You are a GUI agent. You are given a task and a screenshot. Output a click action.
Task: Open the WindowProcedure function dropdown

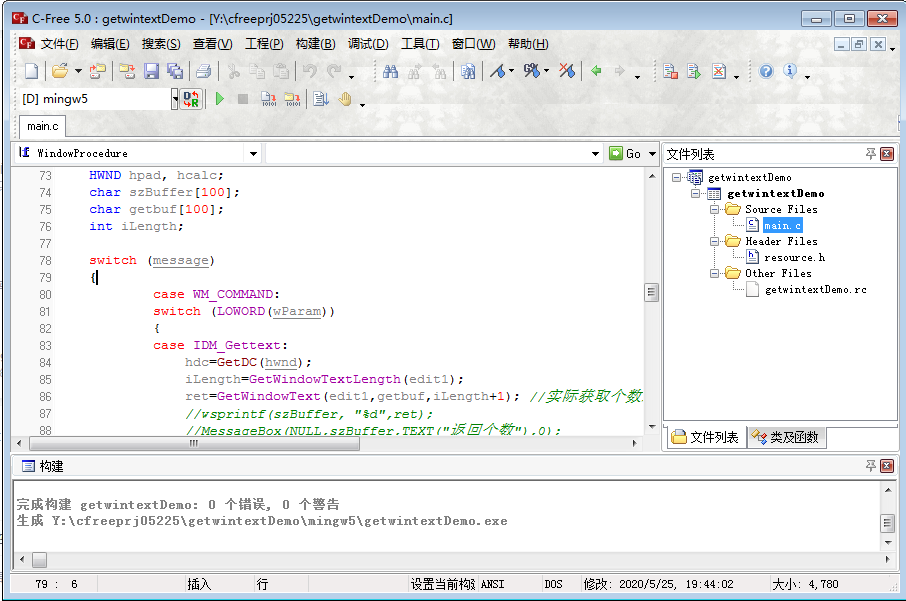coord(253,153)
